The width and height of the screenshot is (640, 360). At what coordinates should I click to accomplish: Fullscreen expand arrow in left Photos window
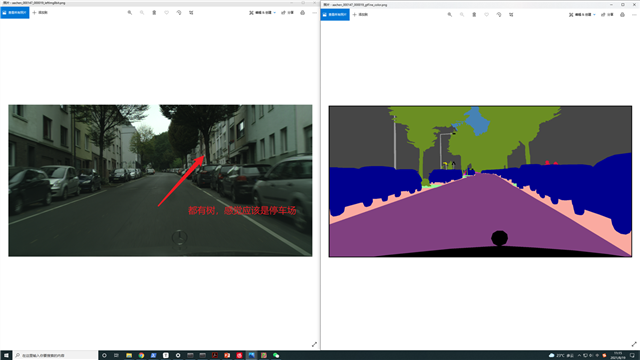point(314,344)
